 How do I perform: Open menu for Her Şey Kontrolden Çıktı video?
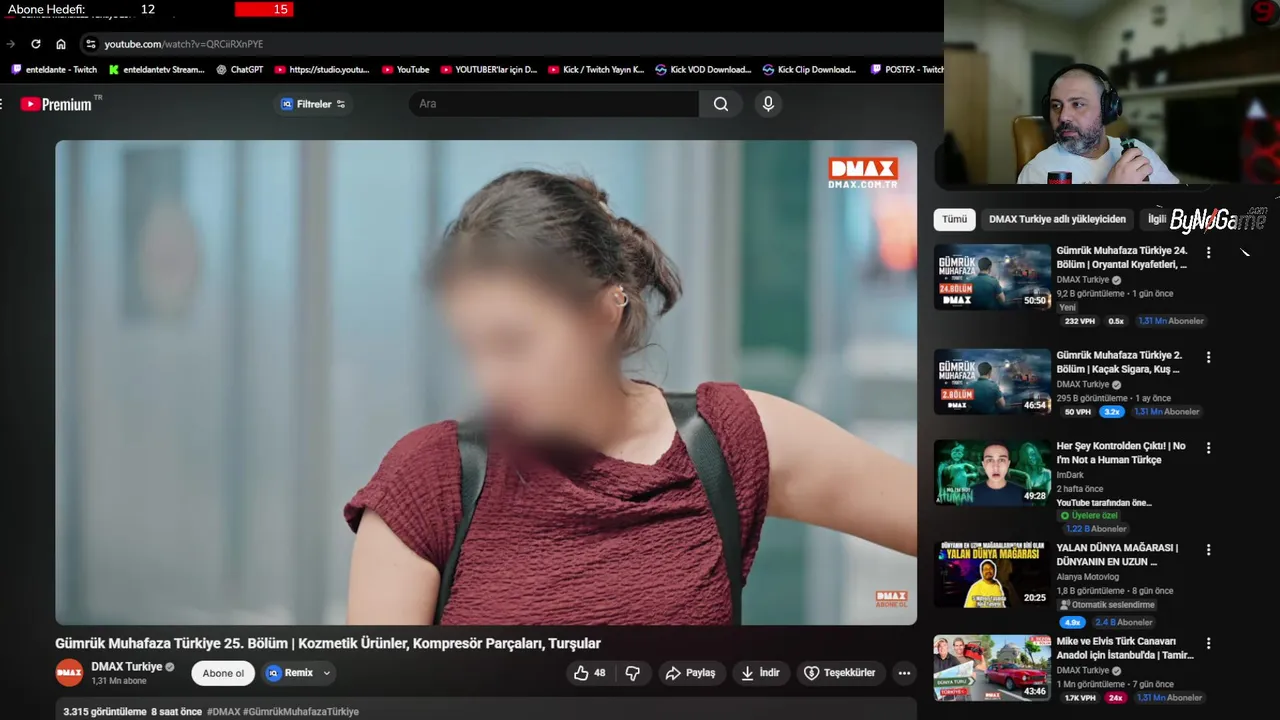coord(1208,448)
